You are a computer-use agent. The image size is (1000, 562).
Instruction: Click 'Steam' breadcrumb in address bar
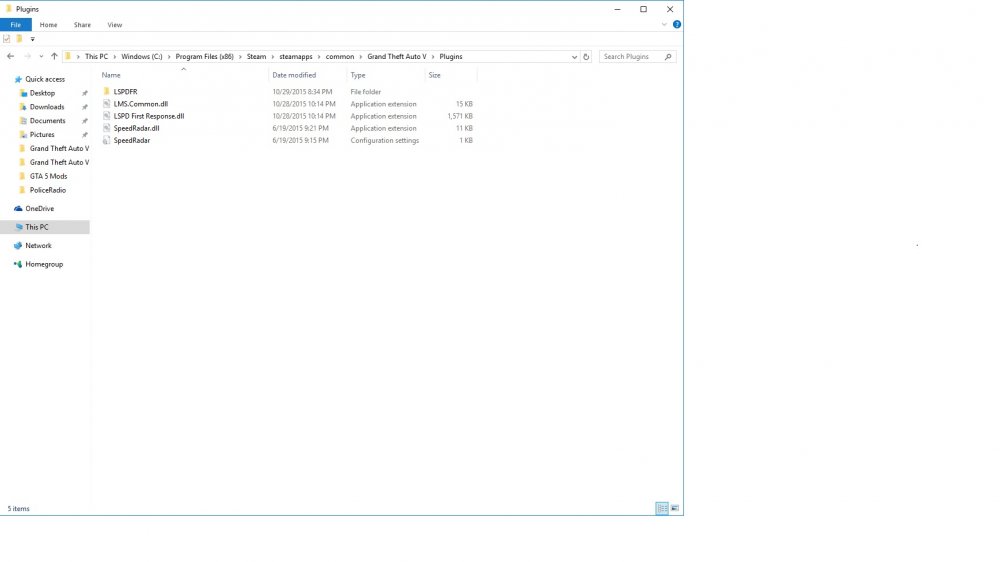tap(256, 57)
